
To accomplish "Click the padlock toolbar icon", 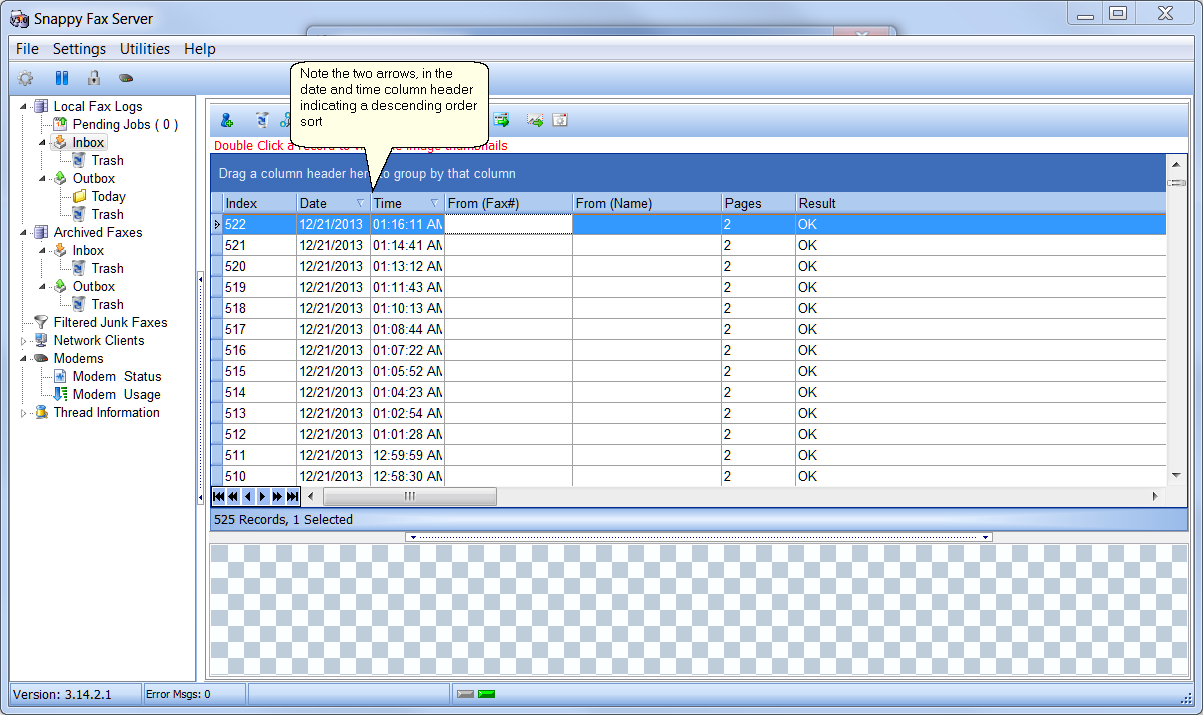I will pyautogui.click(x=94, y=78).
